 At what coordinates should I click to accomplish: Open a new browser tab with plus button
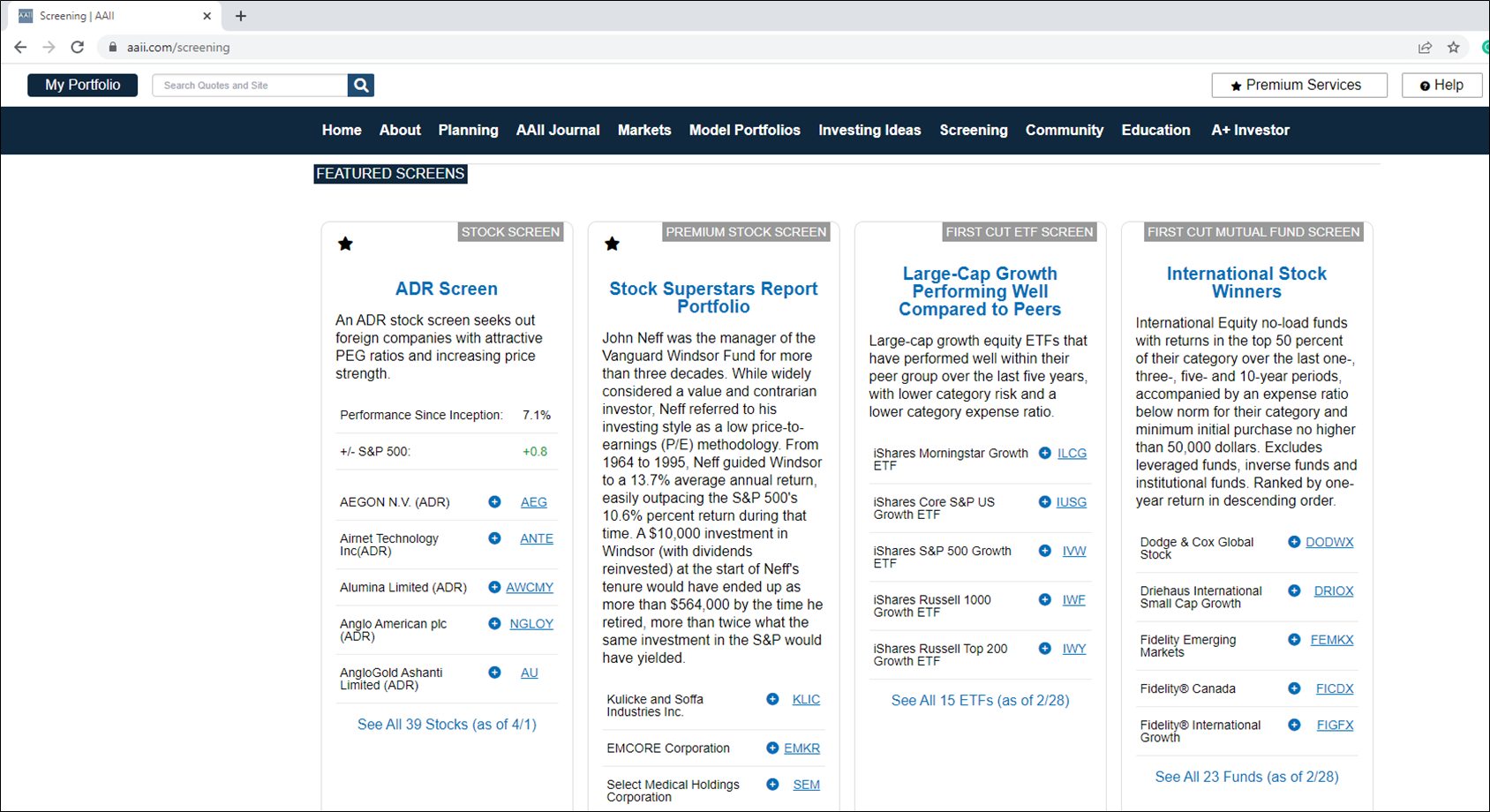pyautogui.click(x=241, y=16)
